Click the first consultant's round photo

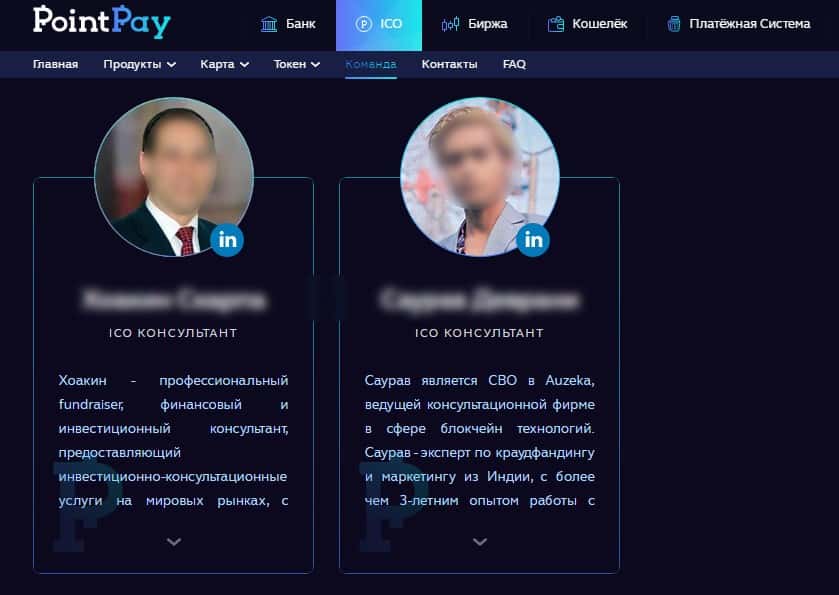click(x=174, y=177)
